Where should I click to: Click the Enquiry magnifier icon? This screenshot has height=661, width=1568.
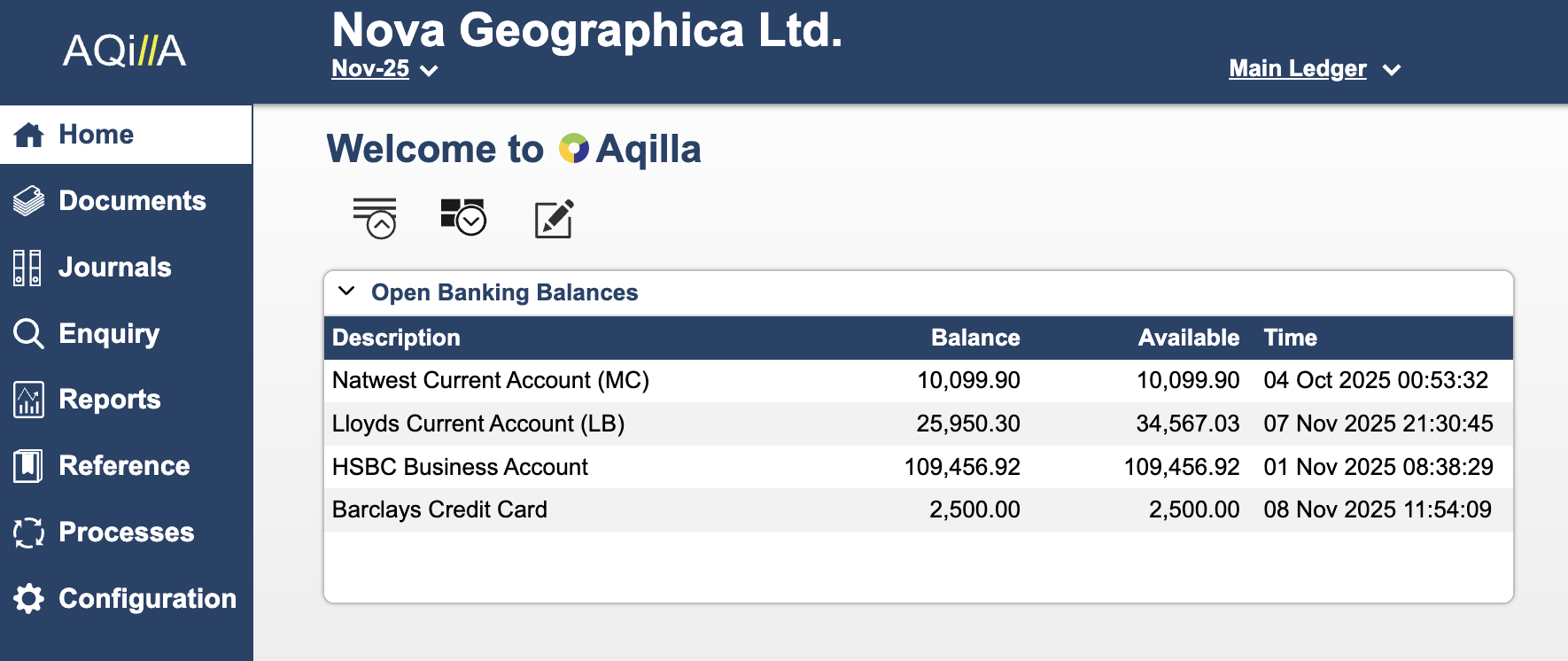28,334
